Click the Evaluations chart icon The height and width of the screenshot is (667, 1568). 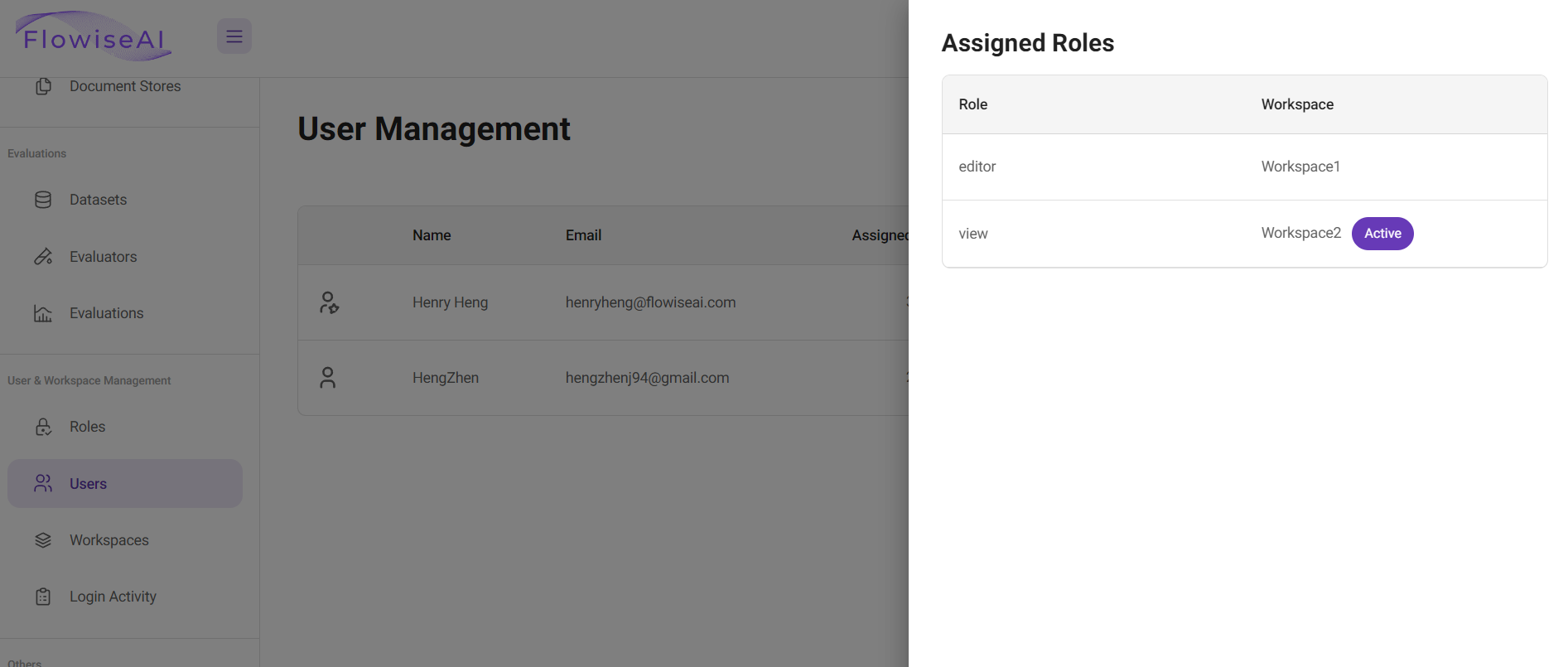point(43,313)
